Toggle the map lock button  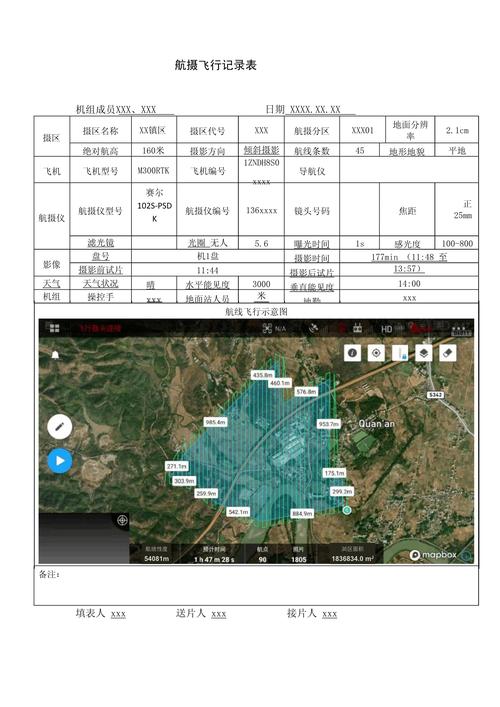point(400,353)
